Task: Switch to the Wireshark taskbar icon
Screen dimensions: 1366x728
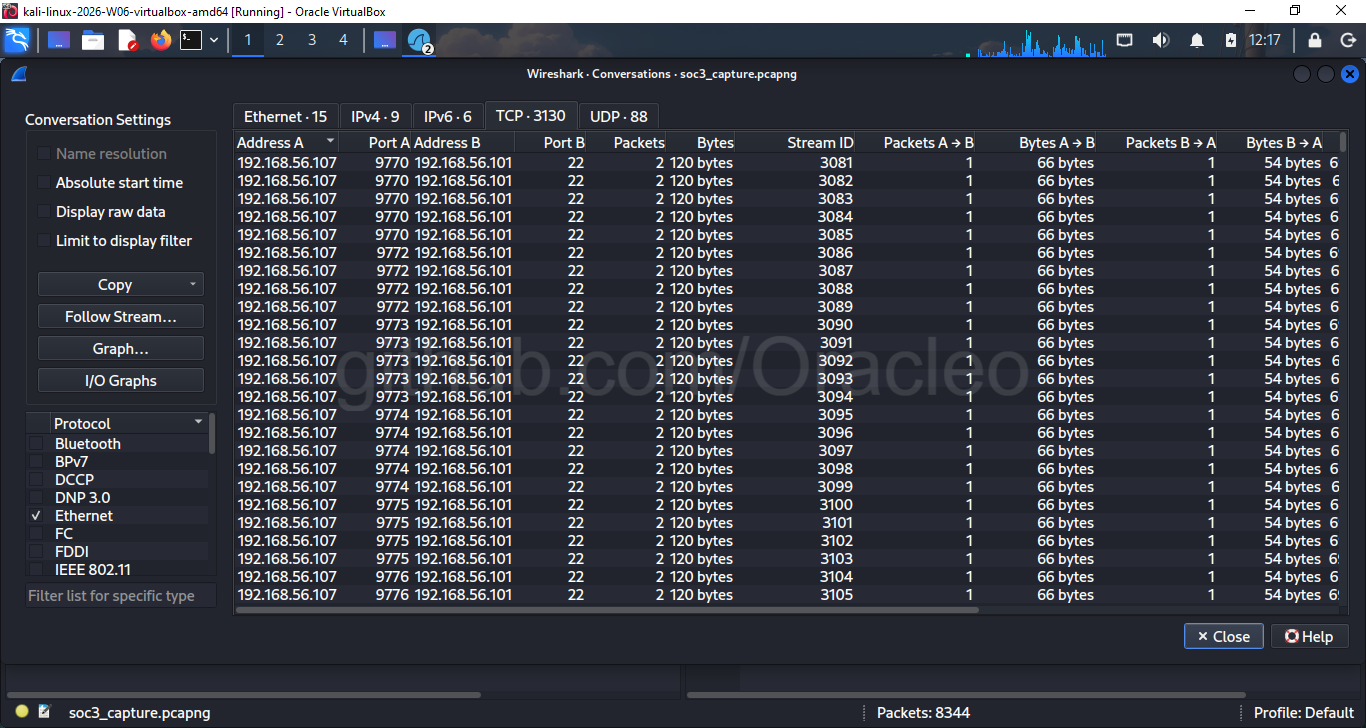Action: (x=420, y=40)
